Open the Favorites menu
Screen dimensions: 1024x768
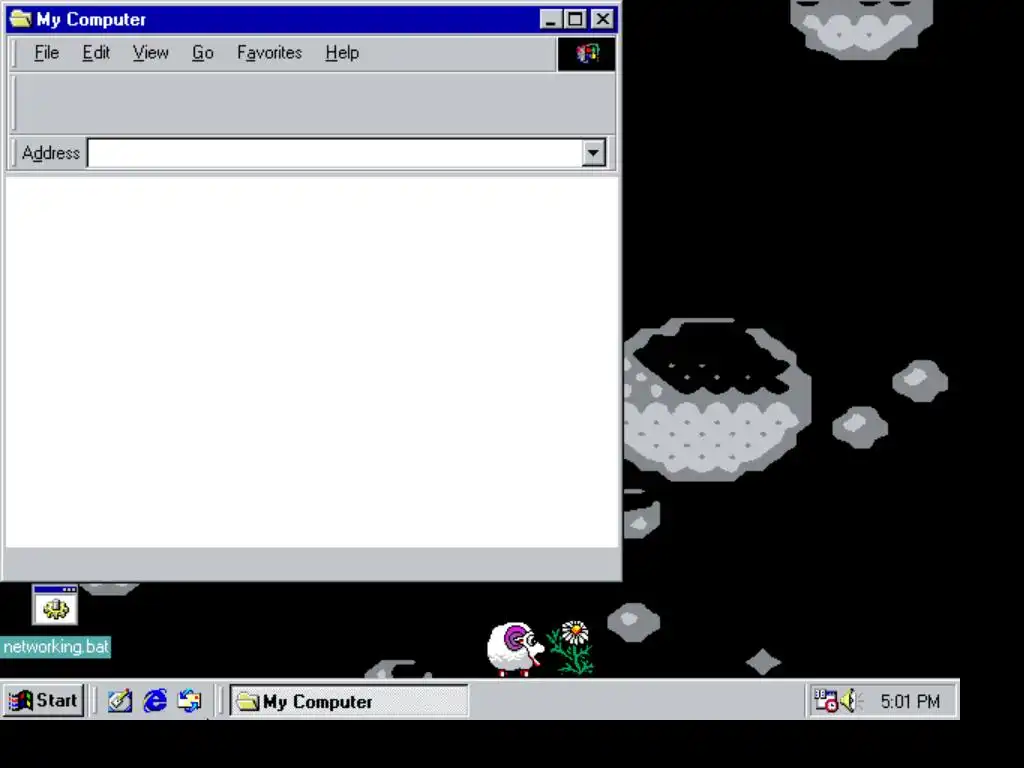coord(269,53)
